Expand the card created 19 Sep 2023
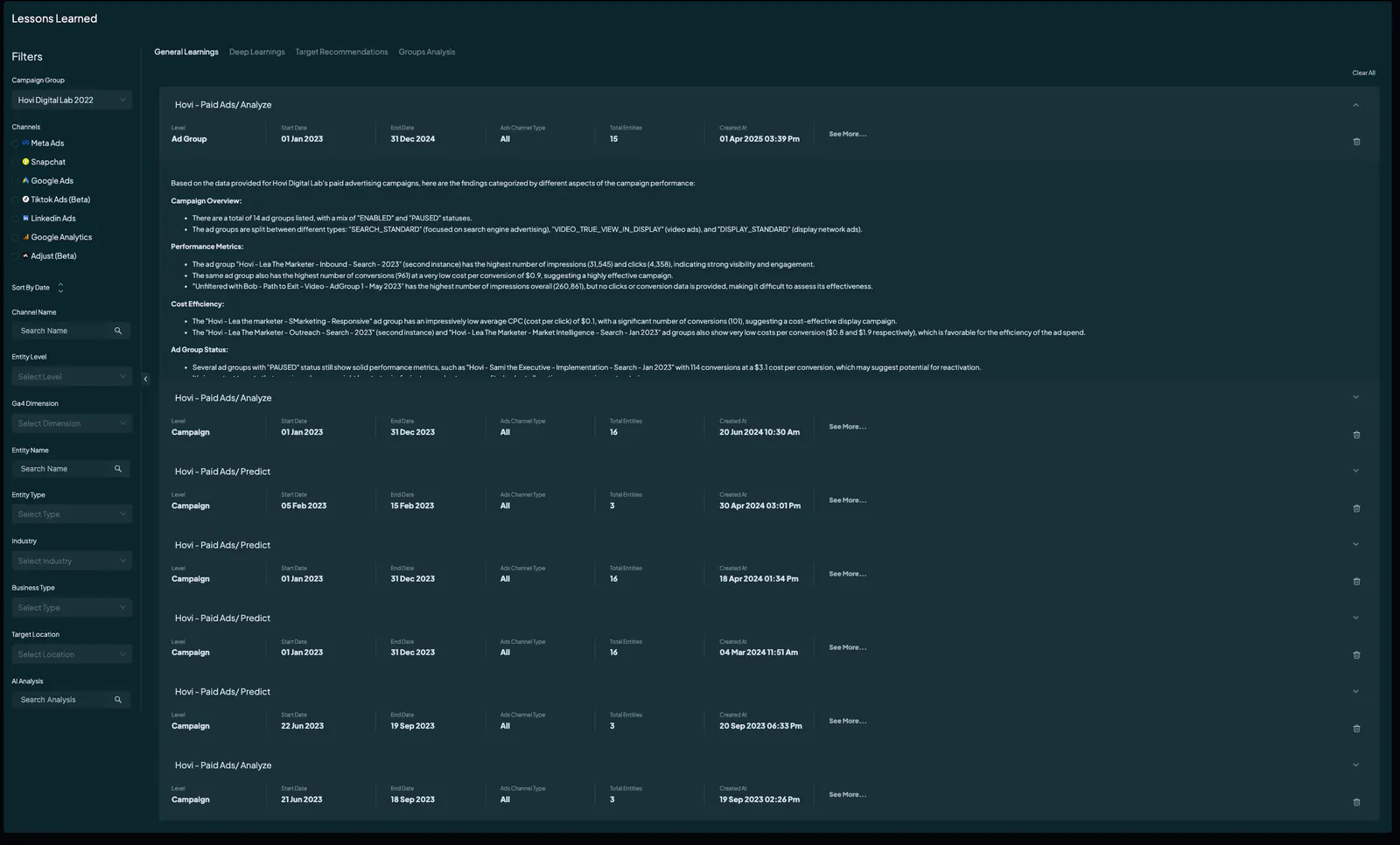This screenshot has width=1400, height=845. click(1355, 765)
